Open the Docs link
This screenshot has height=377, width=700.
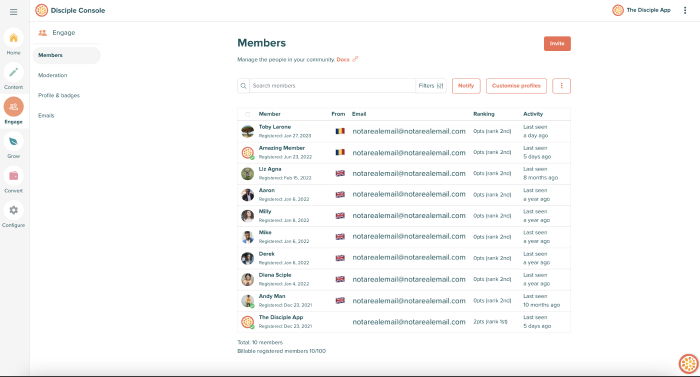(x=343, y=59)
